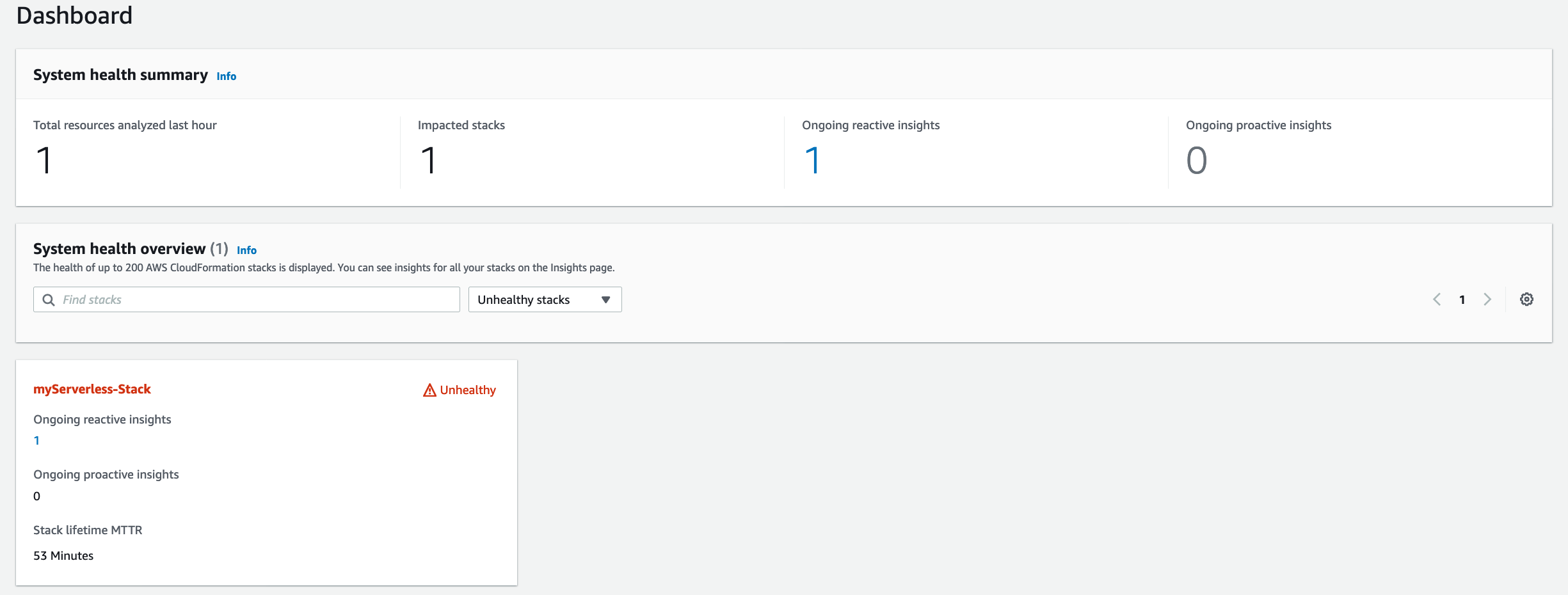1568x595 pixels.
Task: Click the search magnifier icon
Action: 49,299
